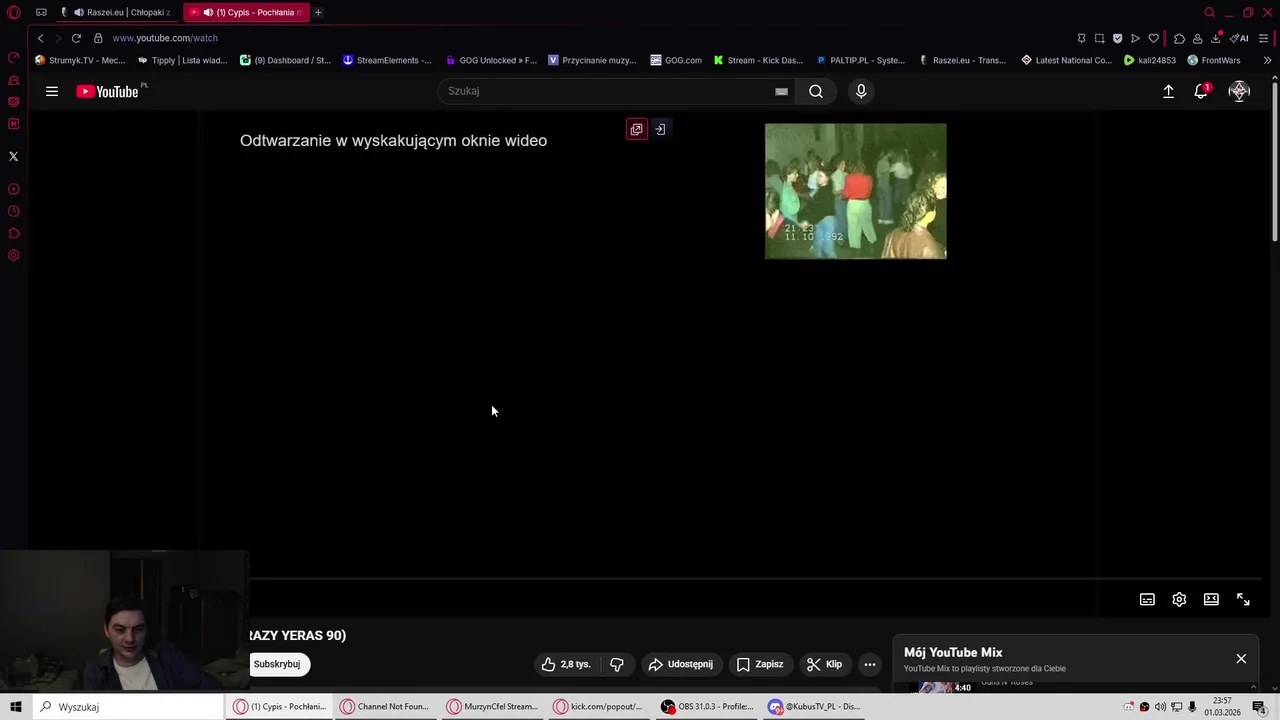Open the StreamElements bookmark

click(x=387, y=60)
